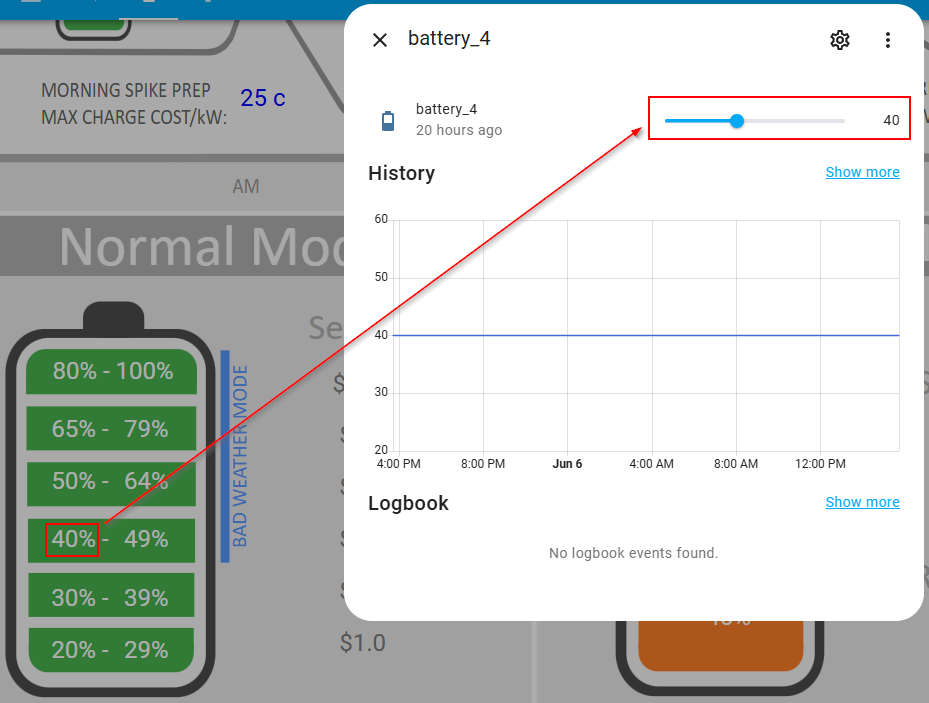This screenshot has width=929, height=703.
Task: Open the three-dot overflow menu
Action: tap(888, 40)
